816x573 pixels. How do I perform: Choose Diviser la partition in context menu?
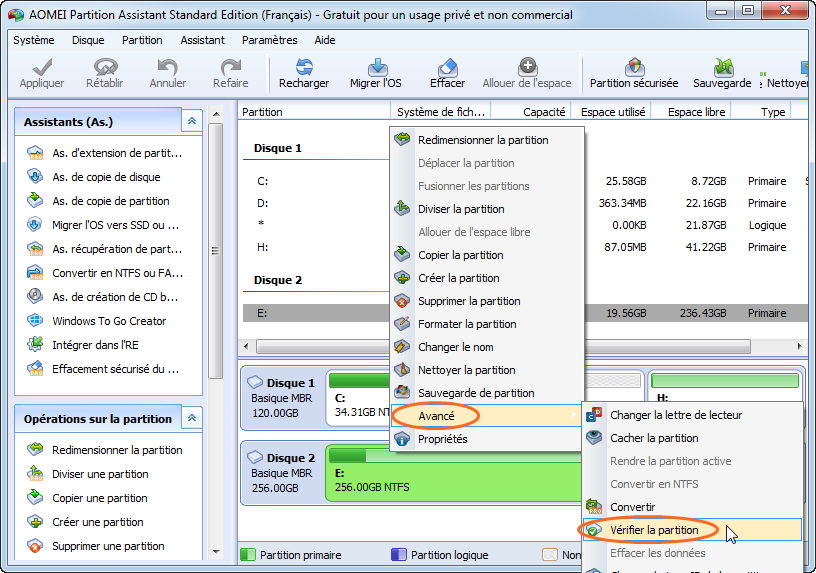pos(486,209)
